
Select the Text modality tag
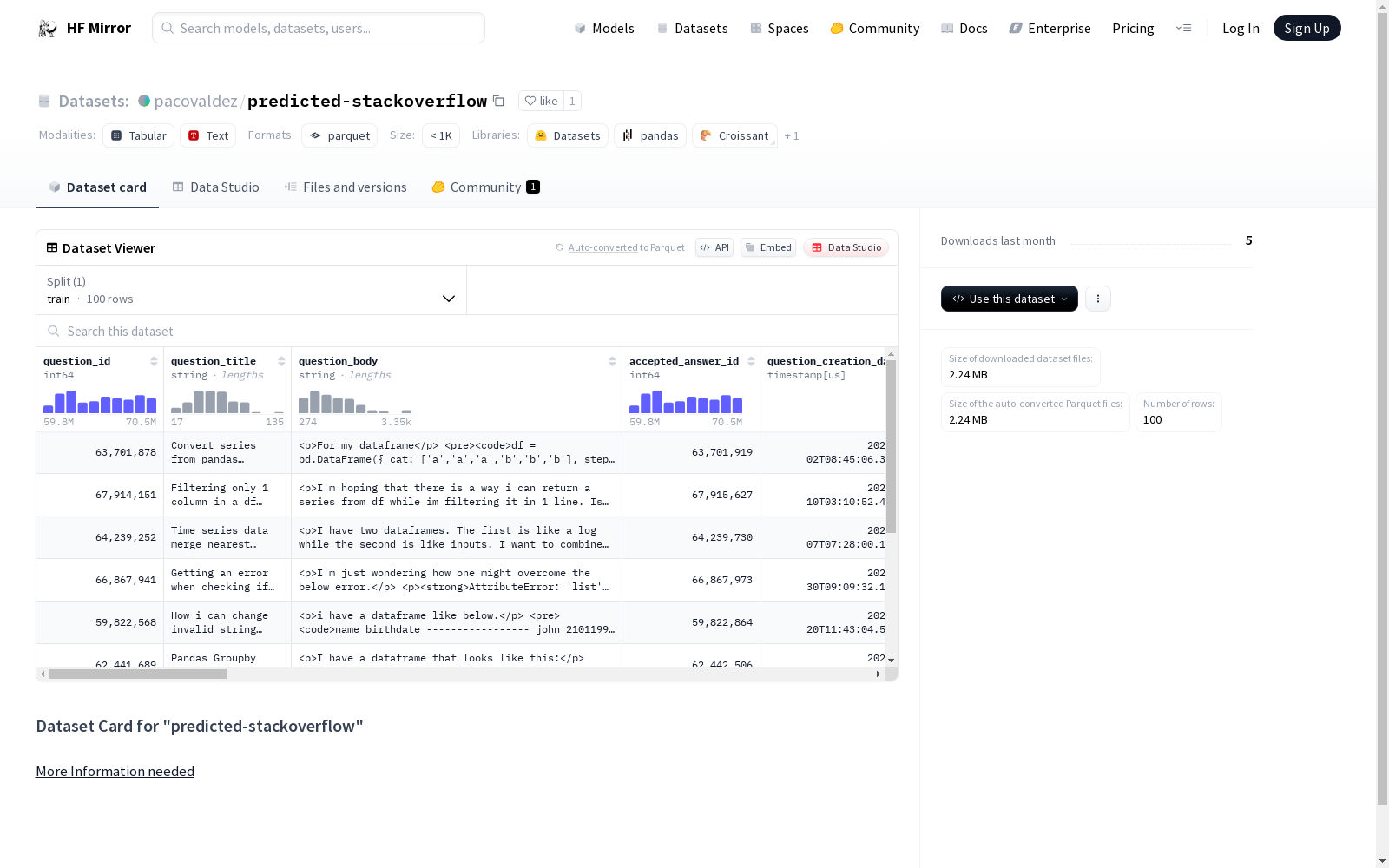click(208, 135)
